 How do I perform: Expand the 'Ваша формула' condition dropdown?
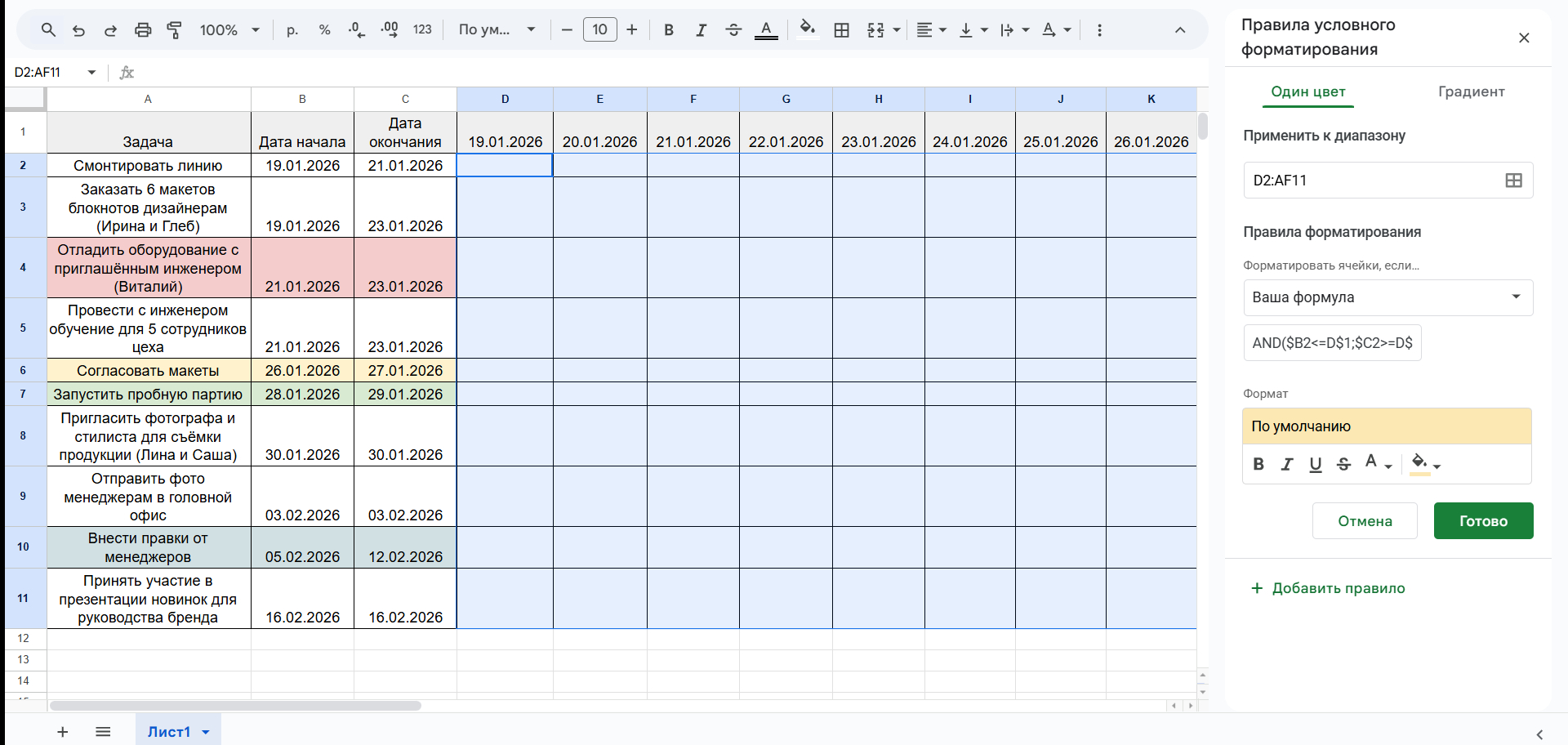(1388, 297)
